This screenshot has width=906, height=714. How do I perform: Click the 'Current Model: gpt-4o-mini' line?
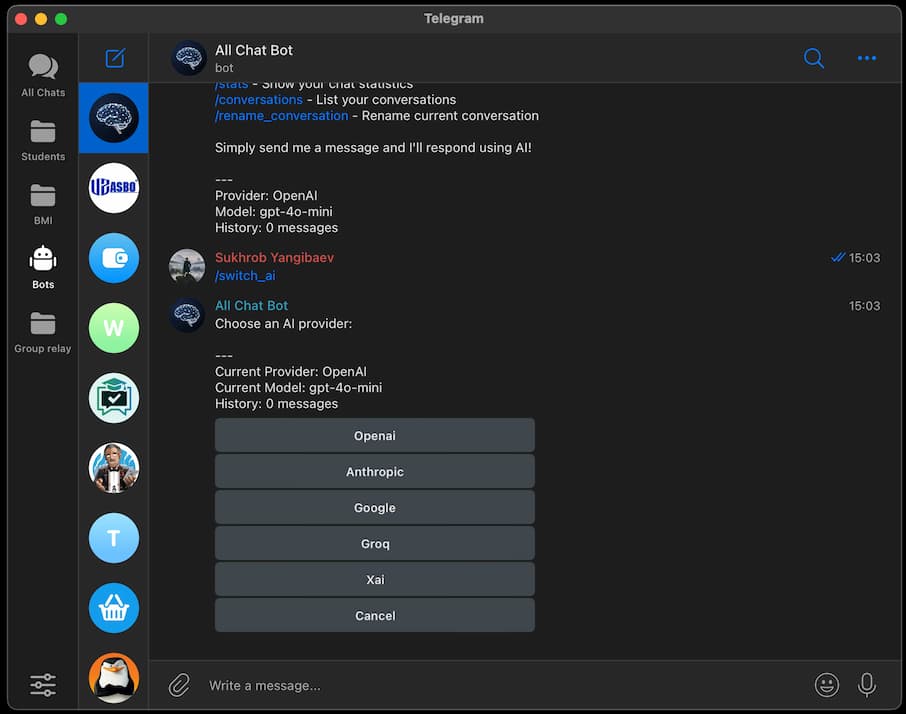click(298, 388)
